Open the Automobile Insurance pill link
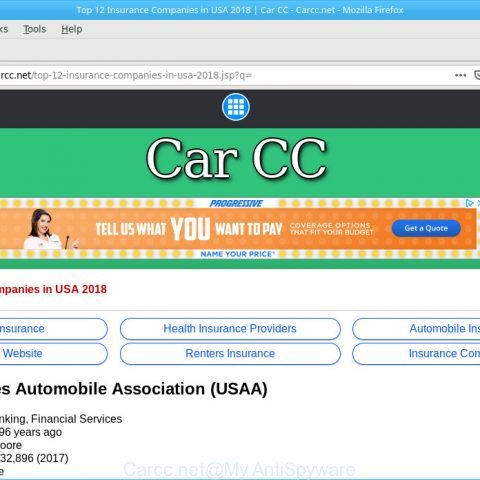Image resolution: width=480 pixels, height=480 pixels. click(x=416, y=329)
